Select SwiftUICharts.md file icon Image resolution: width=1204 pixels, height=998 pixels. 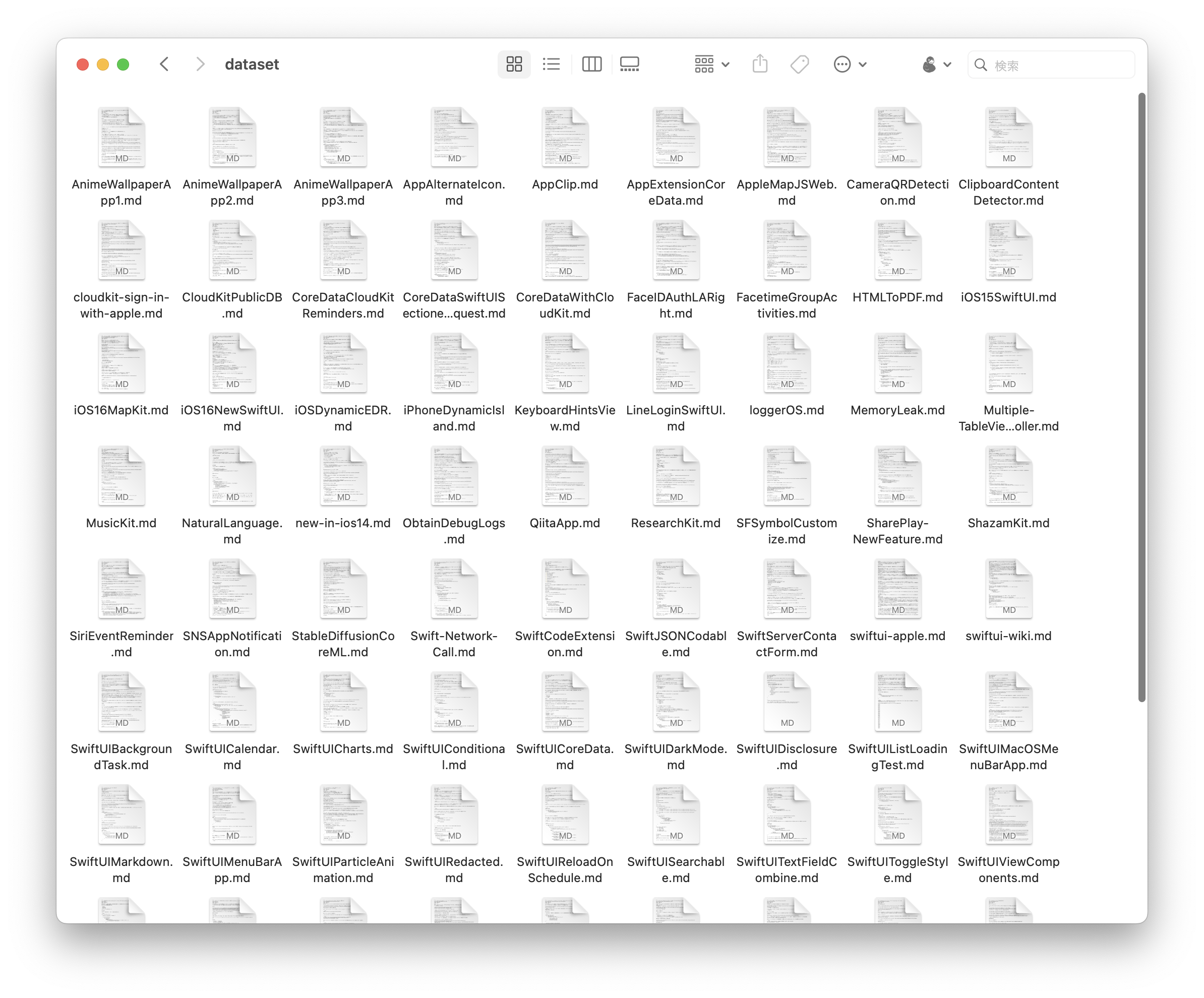click(343, 702)
